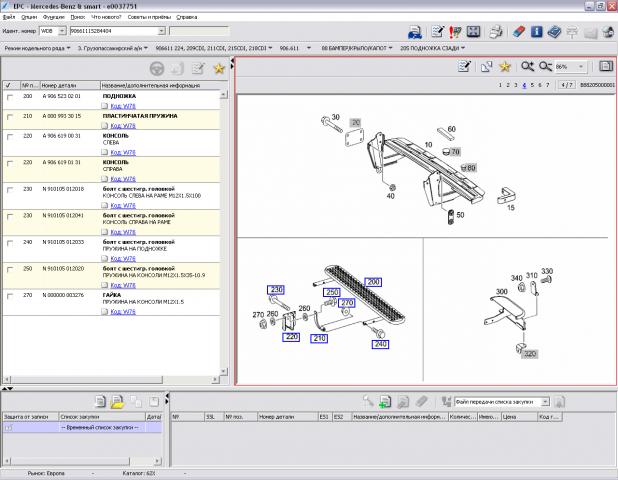Select the 'Временный список закупки' row

(82, 428)
